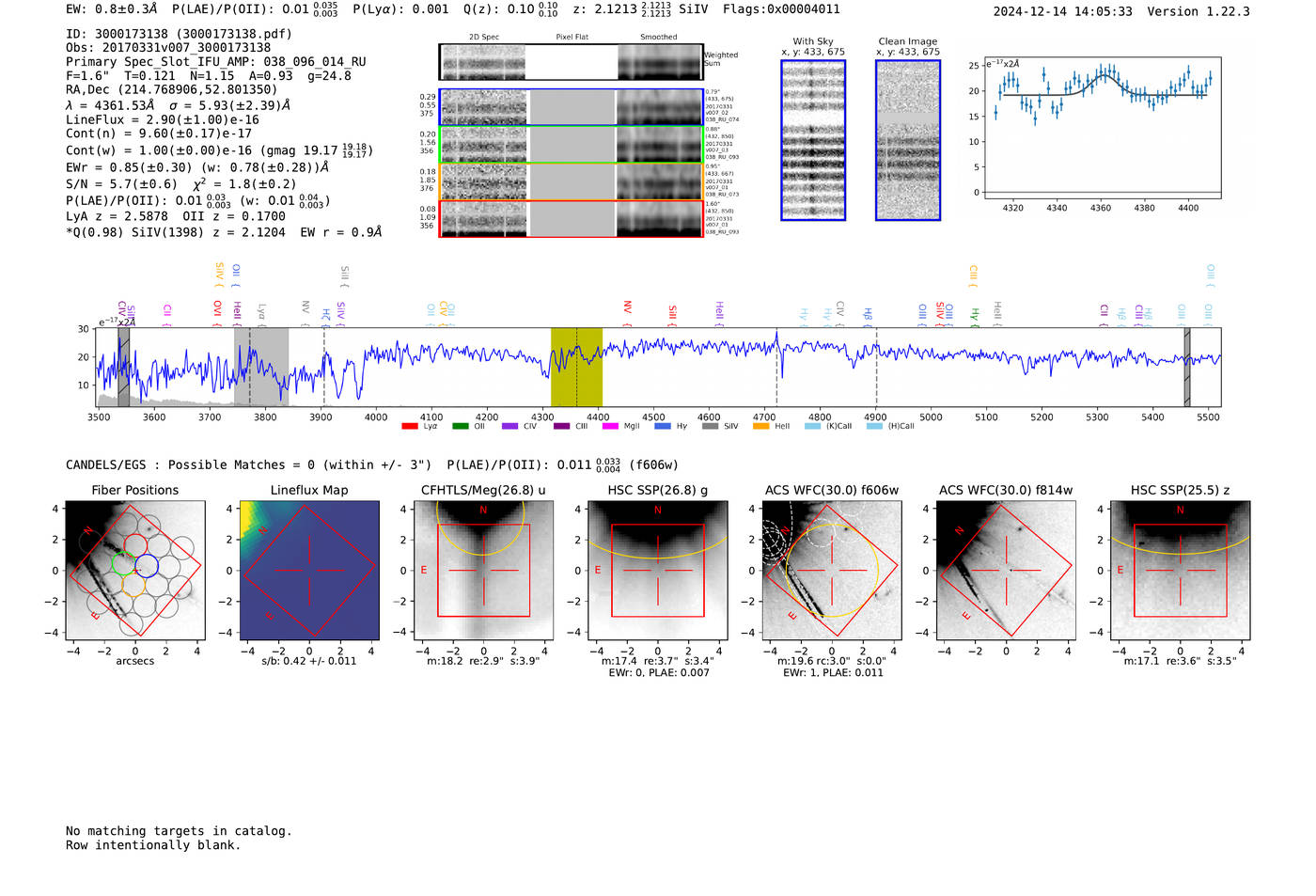Viewport: 1316px width, 896px height.
Task: Click the blue fiber circle in Fiber Positions
Action: [x=146, y=565]
